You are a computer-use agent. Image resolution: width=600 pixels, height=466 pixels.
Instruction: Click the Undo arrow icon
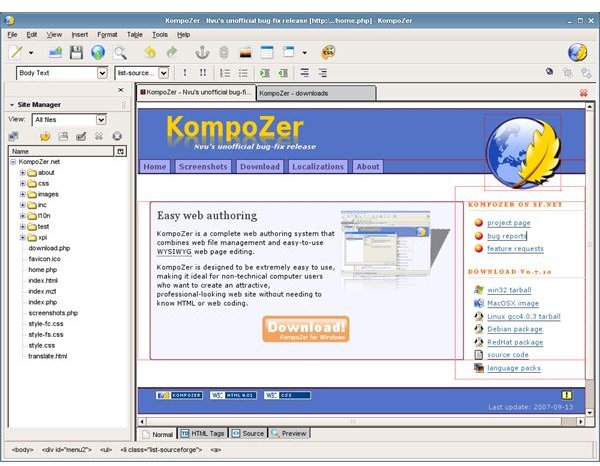click(150, 52)
